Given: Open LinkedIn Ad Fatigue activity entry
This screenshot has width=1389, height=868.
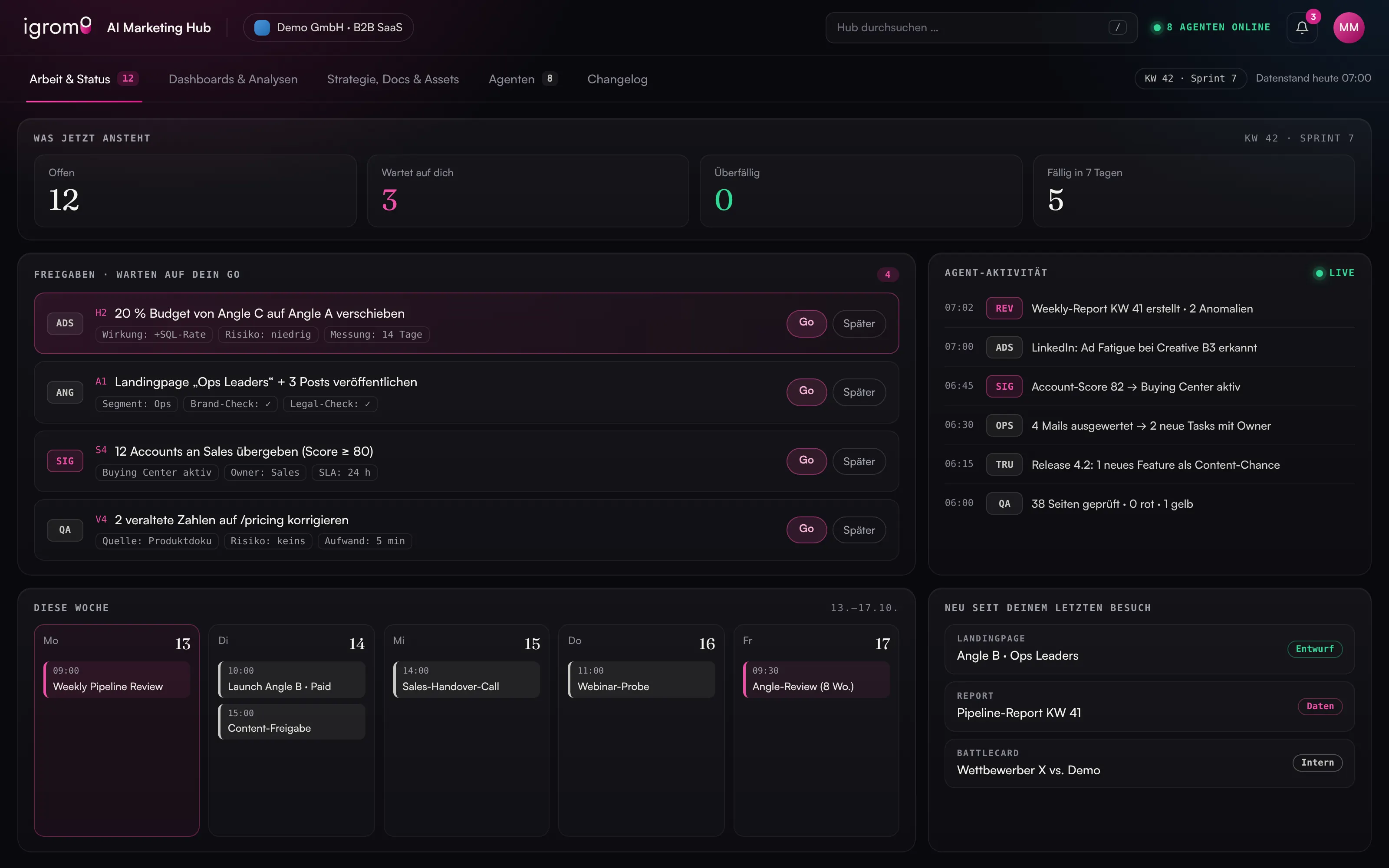Looking at the screenshot, I should (1149, 347).
